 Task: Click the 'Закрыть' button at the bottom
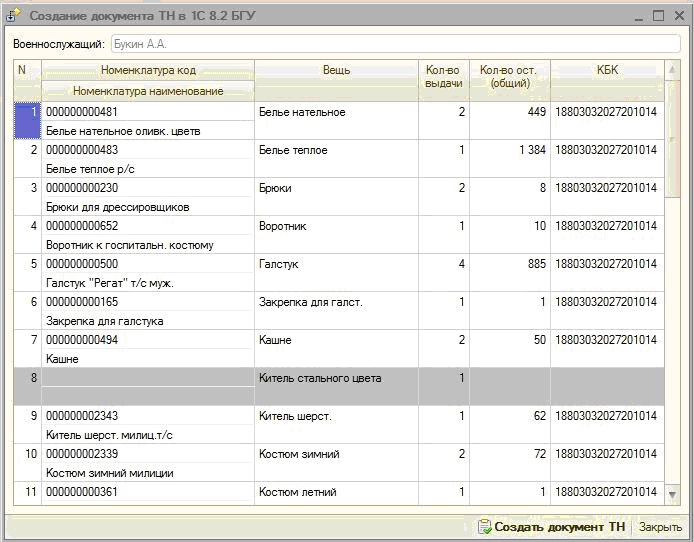coord(660,527)
